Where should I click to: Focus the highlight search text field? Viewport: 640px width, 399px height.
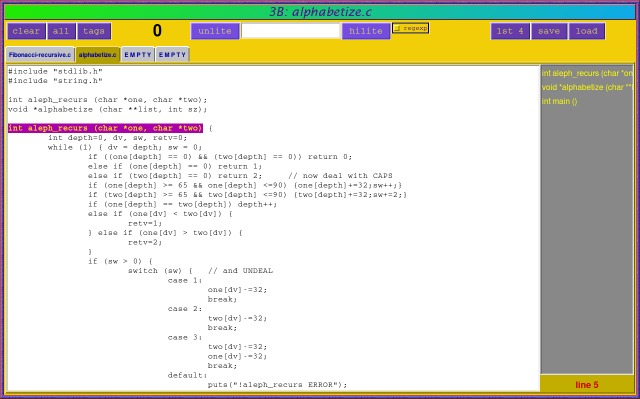click(x=291, y=31)
